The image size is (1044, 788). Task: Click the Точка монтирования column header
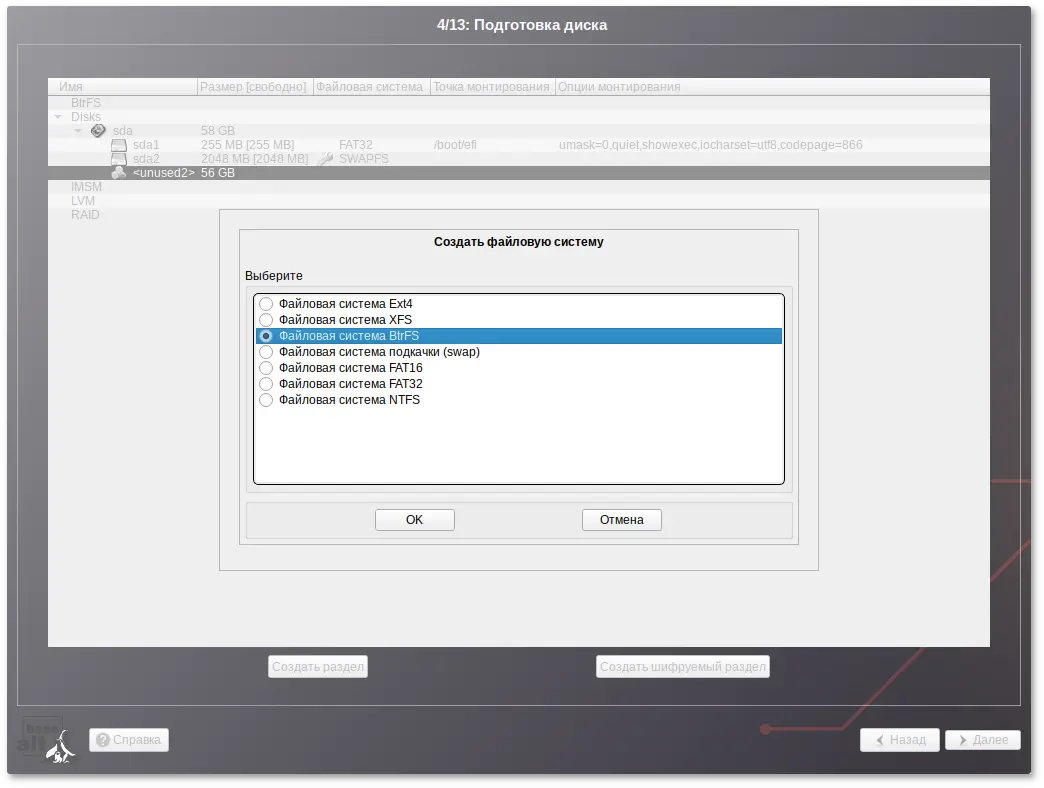[x=491, y=87]
